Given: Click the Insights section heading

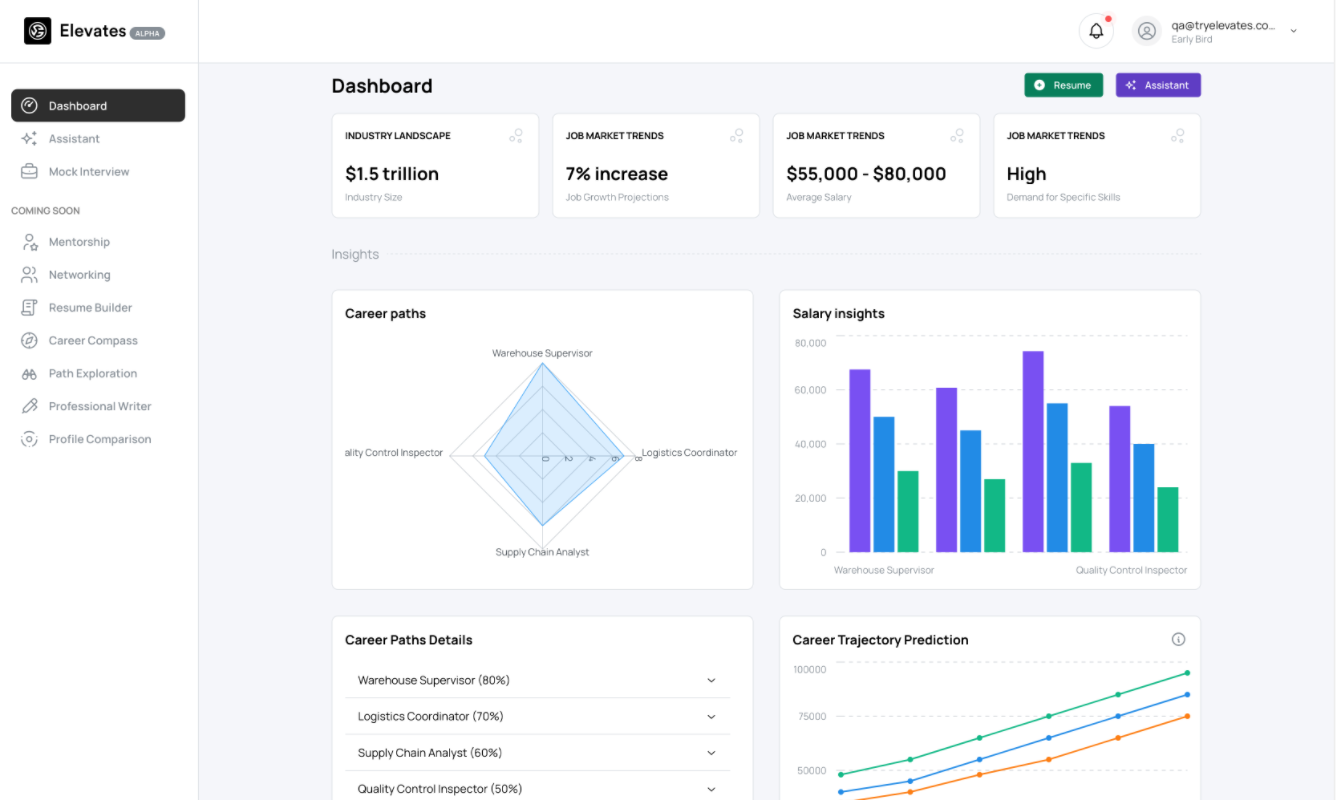Looking at the screenshot, I should click(355, 255).
